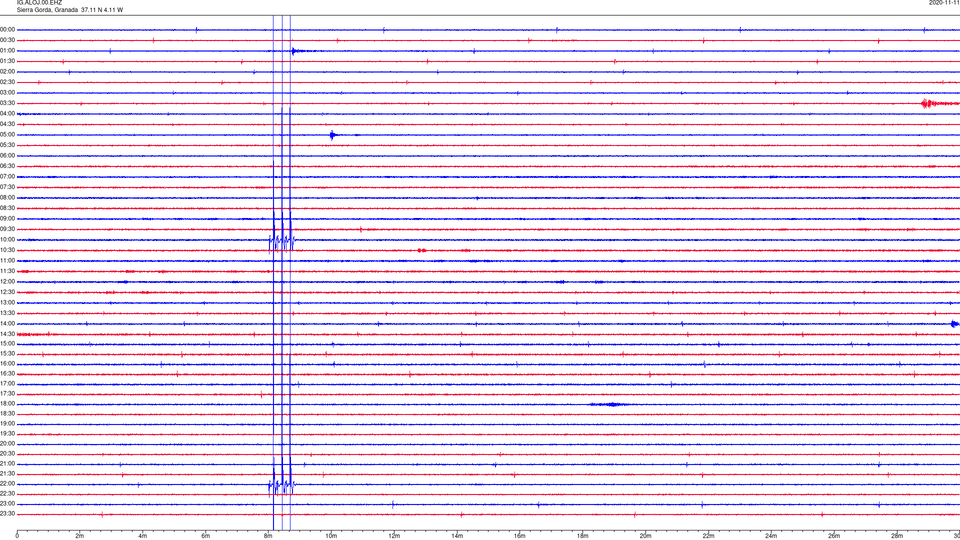Select the 00:00 trace time label
Screen dimensions: 960x540
click(x=7, y=29)
